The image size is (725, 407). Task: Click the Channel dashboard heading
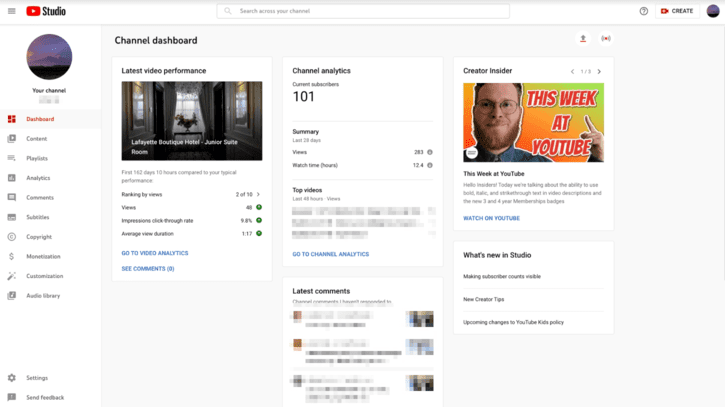coord(156,41)
